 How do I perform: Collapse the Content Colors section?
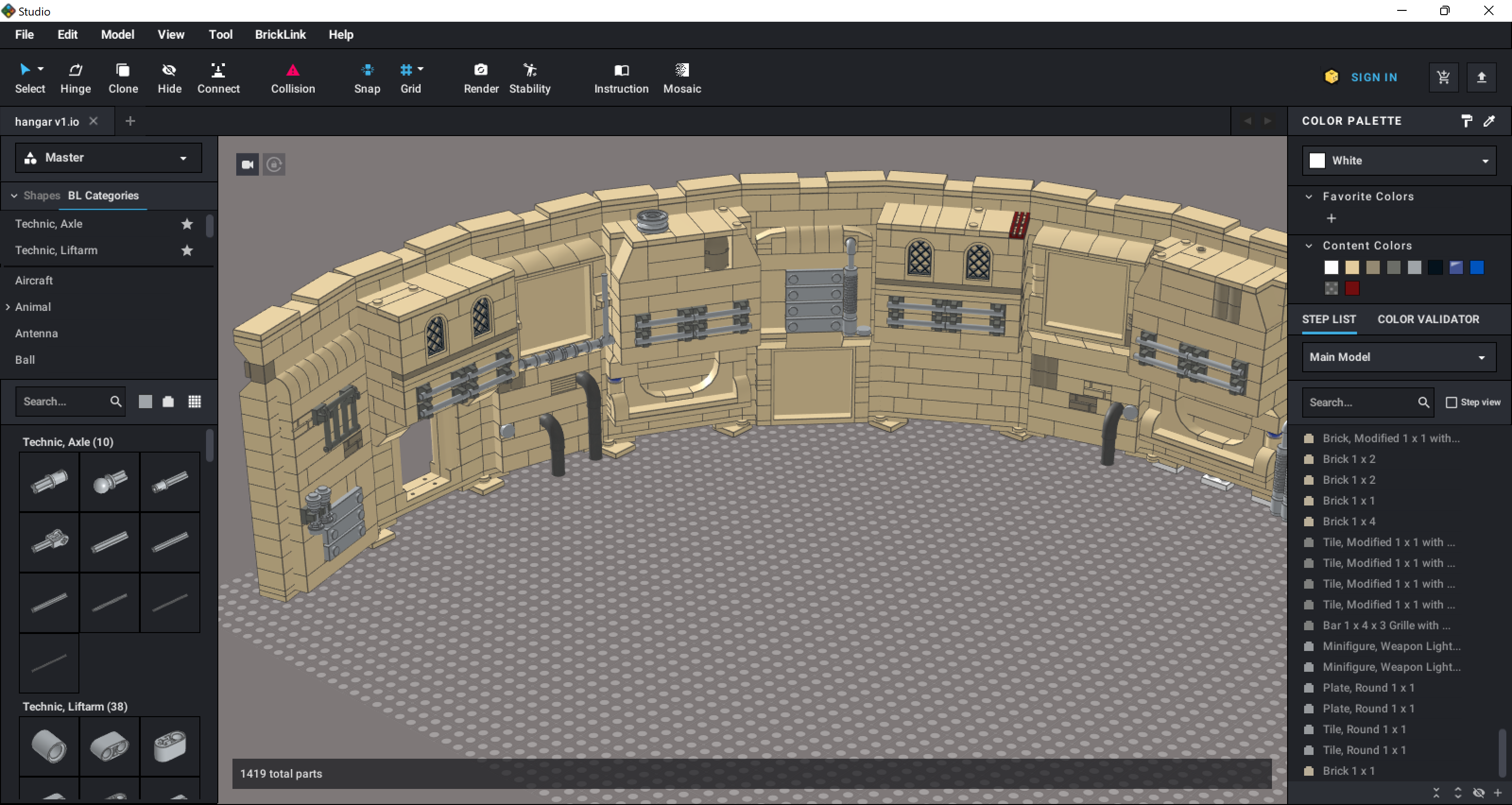[x=1308, y=245]
